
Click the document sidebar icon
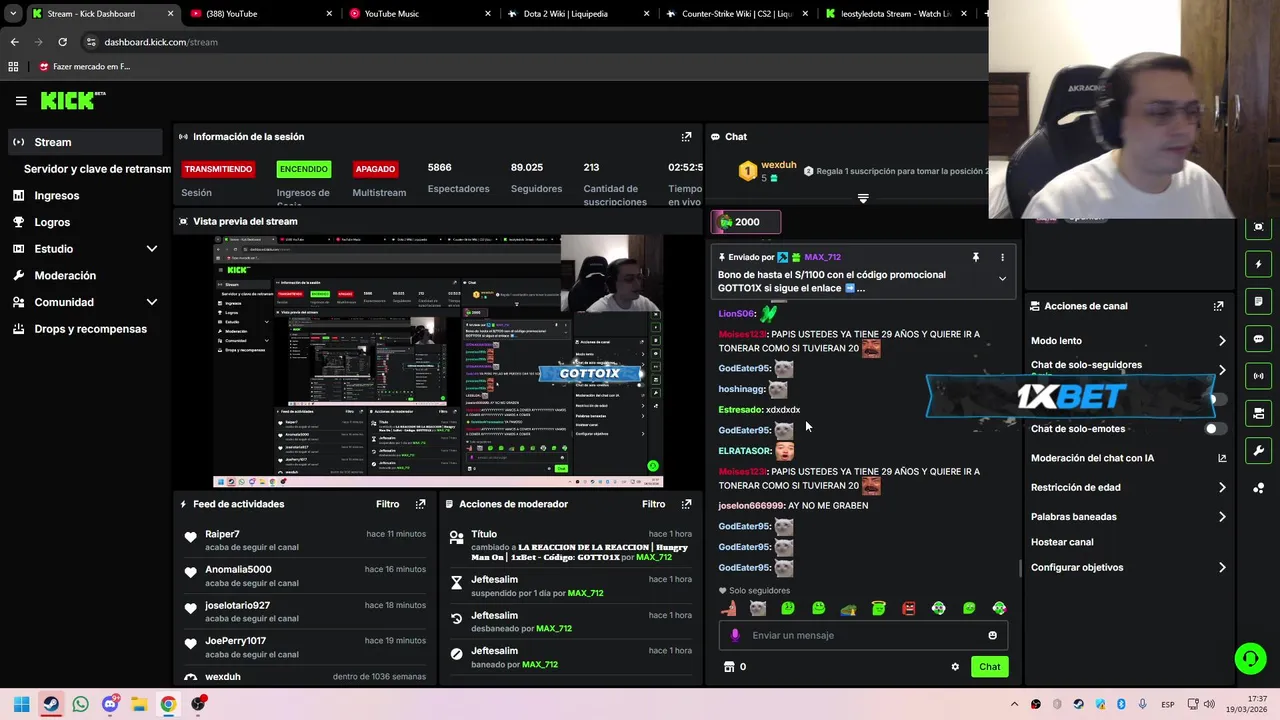(1258, 301)
